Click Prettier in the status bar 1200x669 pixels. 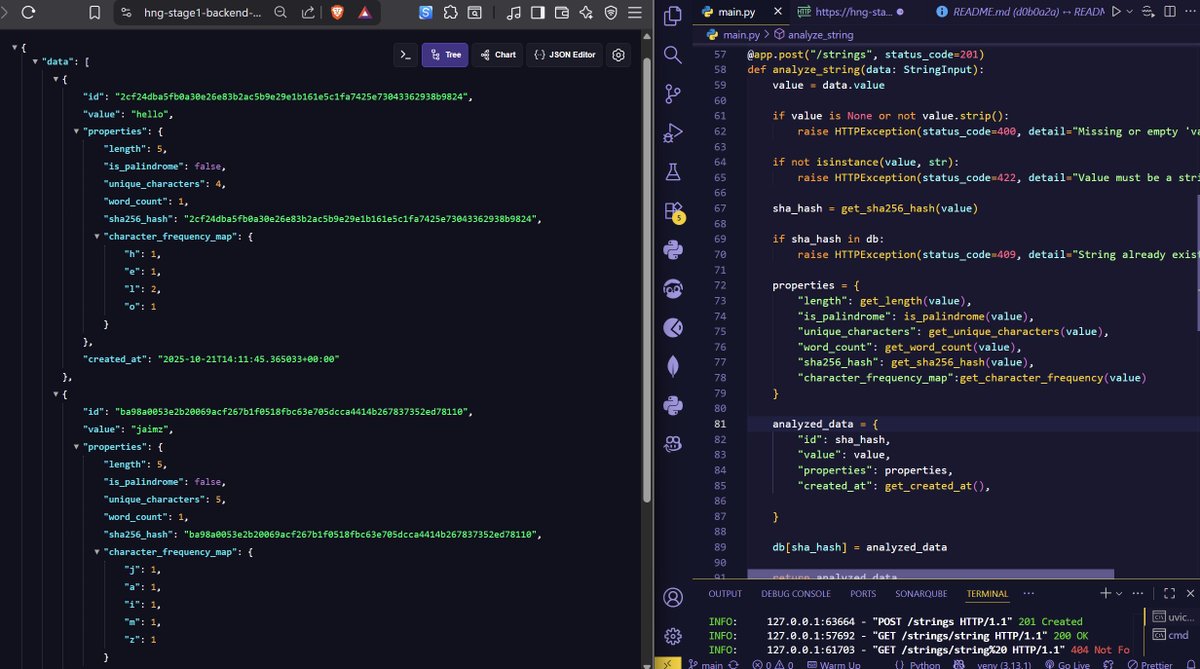point(1148,664)
